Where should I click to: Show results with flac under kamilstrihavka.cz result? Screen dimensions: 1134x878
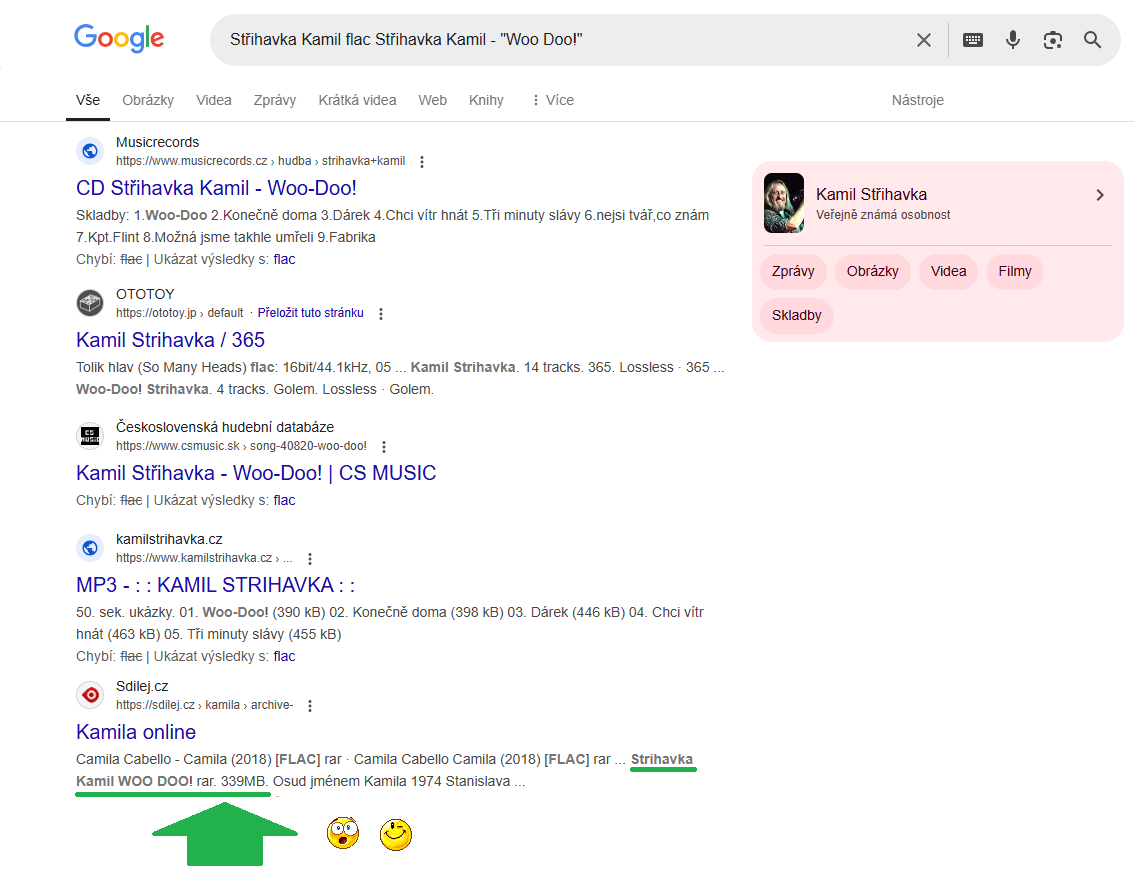(284, 656)
